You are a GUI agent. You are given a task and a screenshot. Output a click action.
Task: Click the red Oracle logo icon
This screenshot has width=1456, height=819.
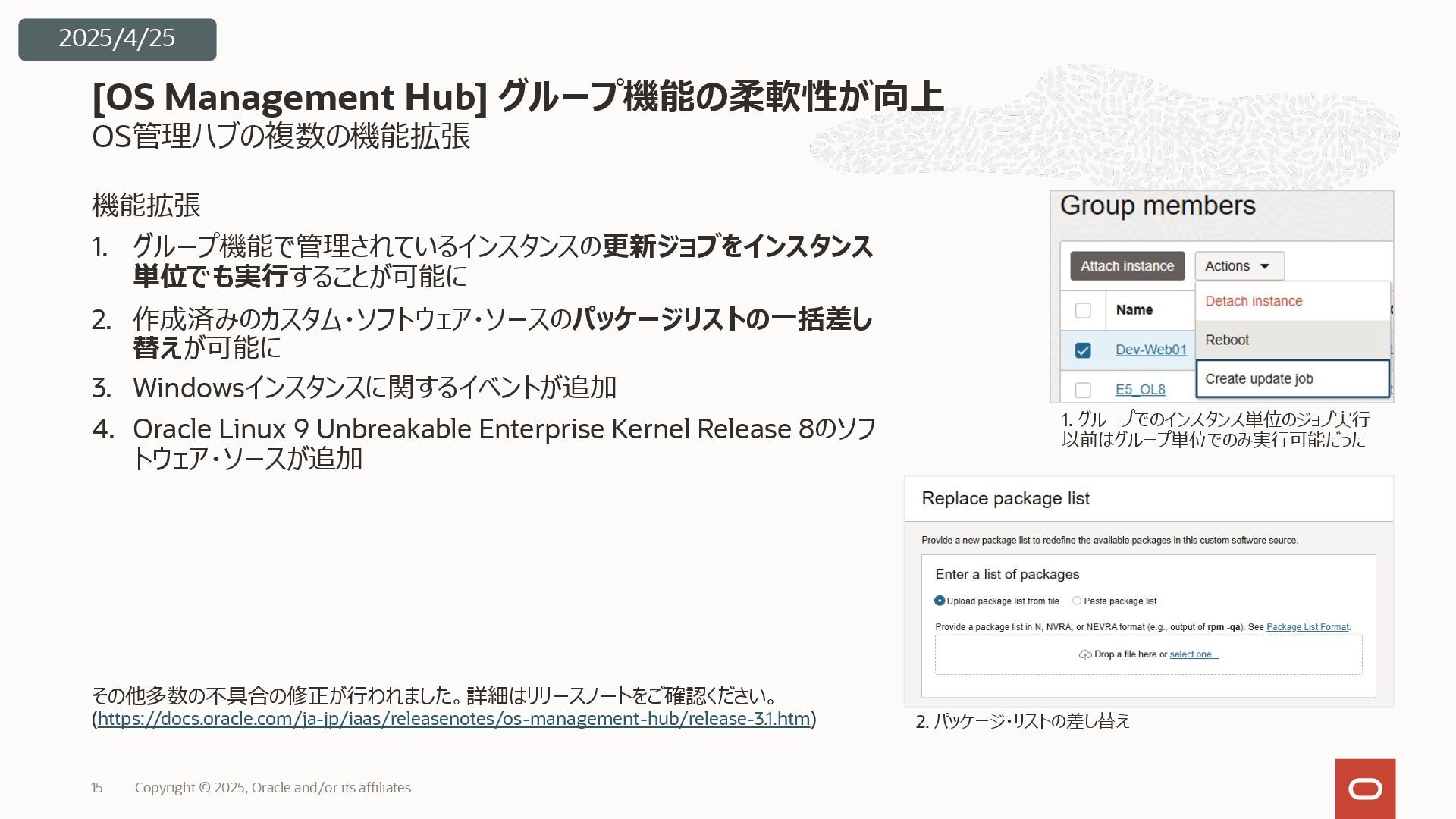(1365, 789)
